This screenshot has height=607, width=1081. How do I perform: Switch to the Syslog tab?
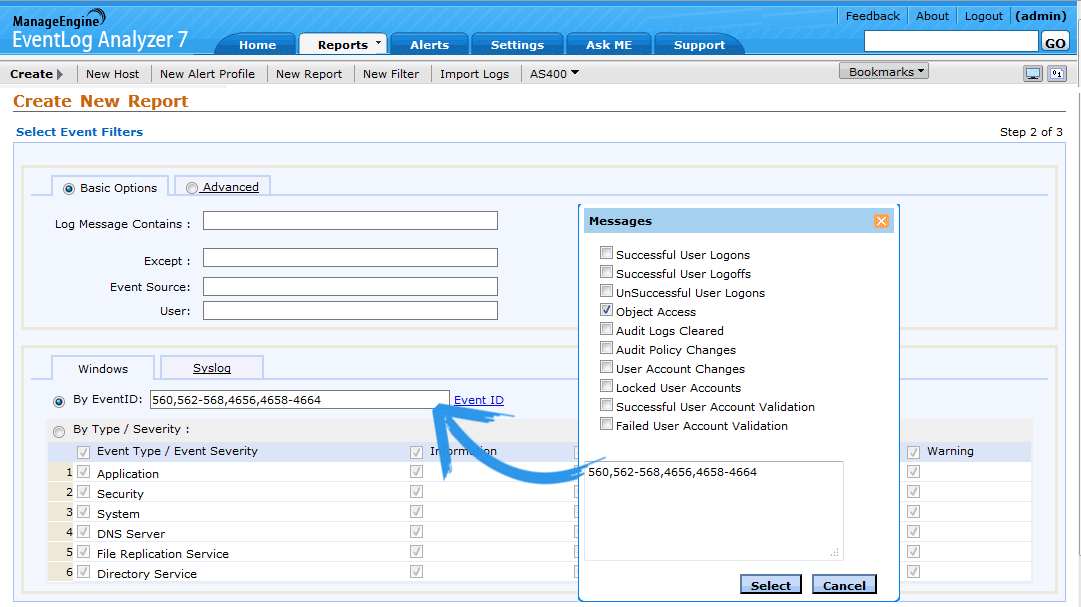pyautogui.click(x=212, y=368)
